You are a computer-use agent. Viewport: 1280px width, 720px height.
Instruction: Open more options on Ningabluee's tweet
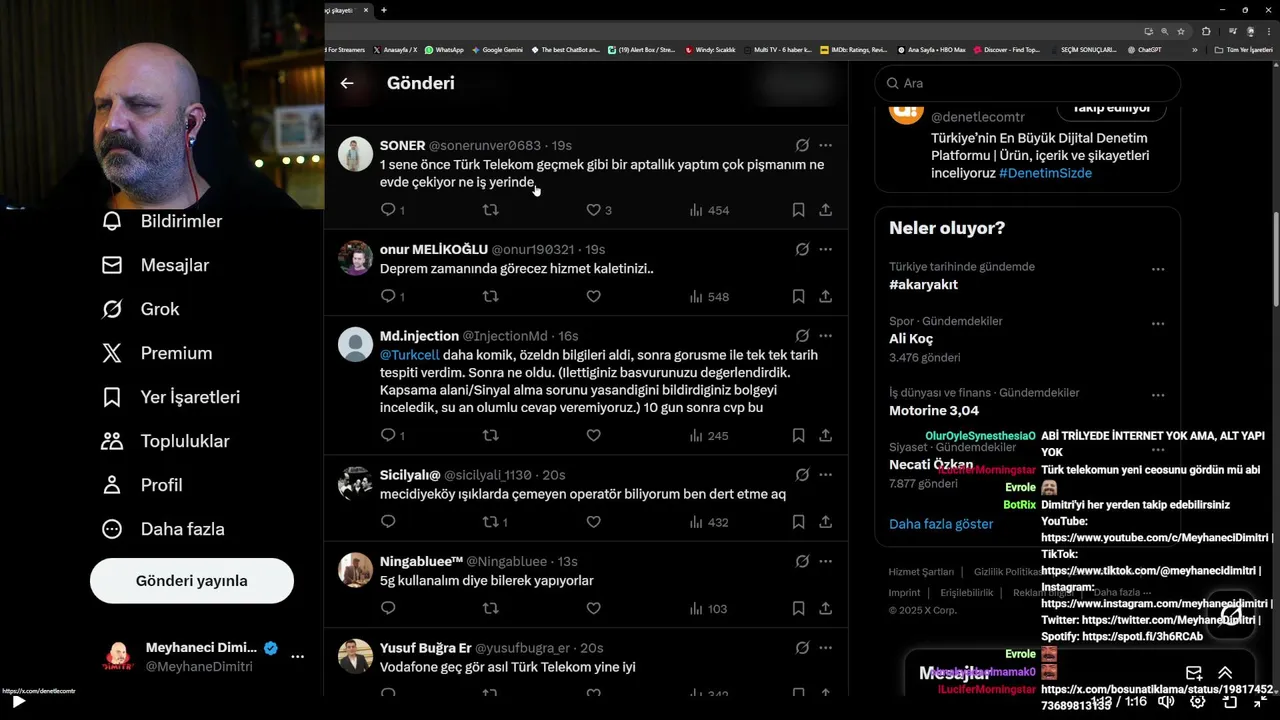pyautogui.click(x=825, y=561)
